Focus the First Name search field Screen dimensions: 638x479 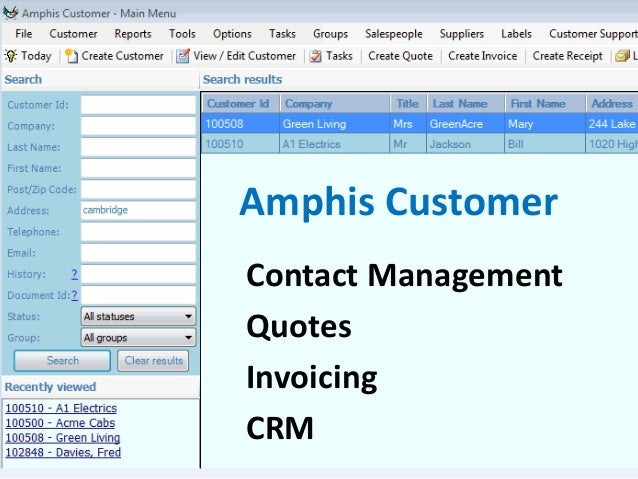click(138, 168)
